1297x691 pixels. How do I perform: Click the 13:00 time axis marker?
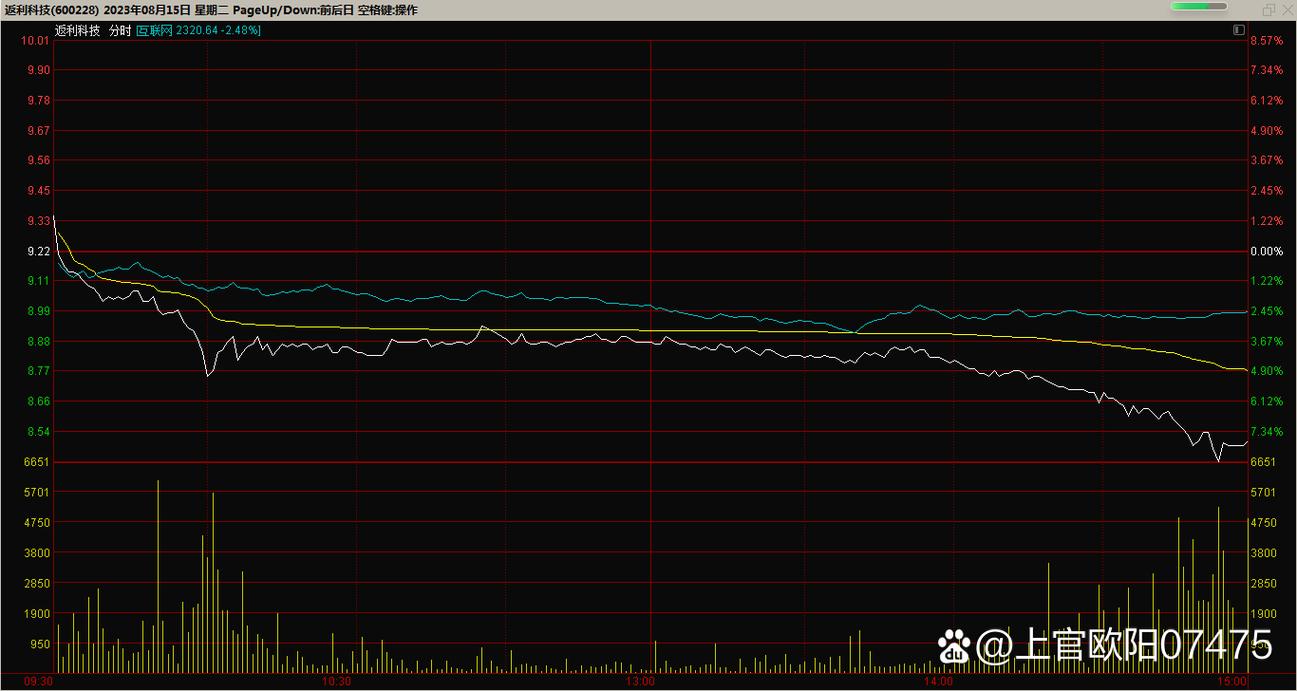639,681
